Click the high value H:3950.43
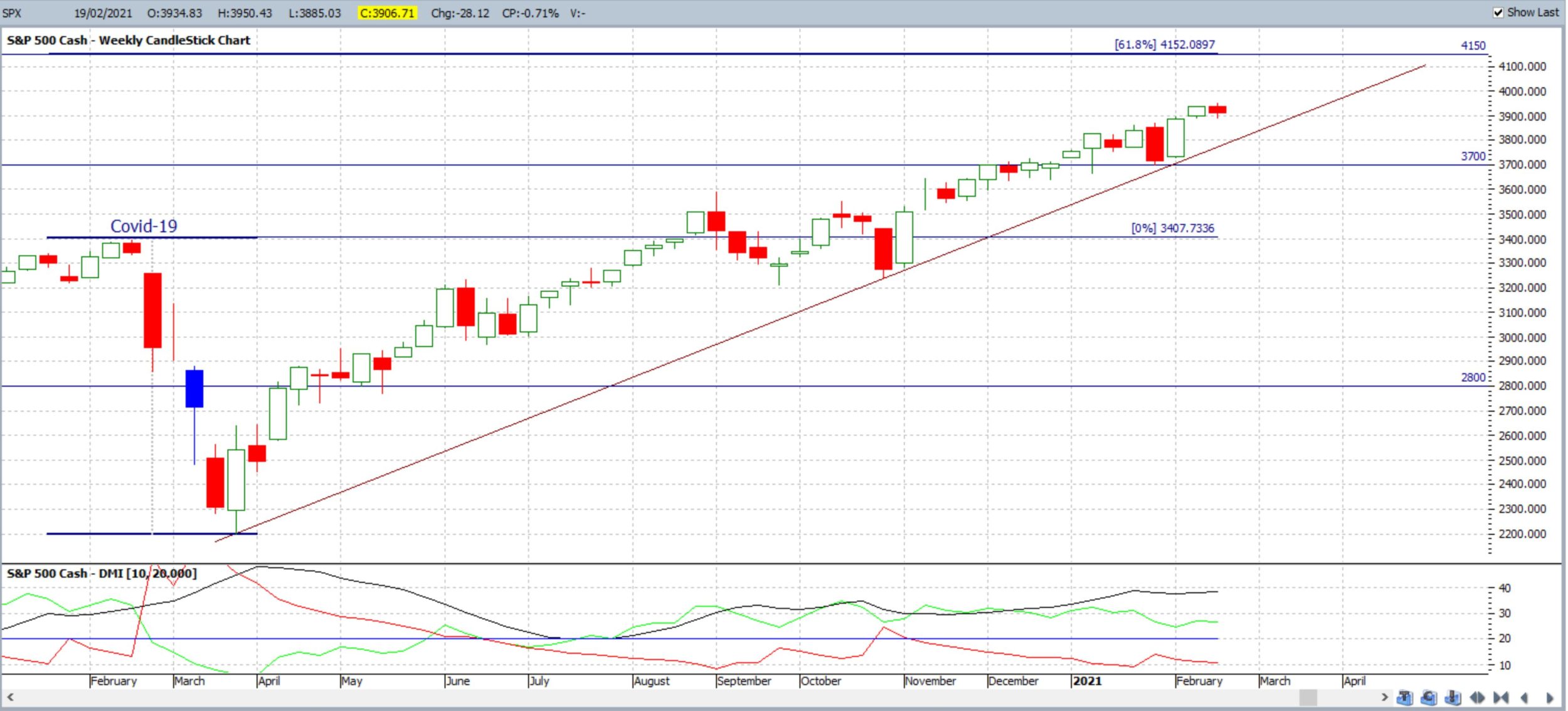This screenshot has height=711, width=1568. pos(245,13)
